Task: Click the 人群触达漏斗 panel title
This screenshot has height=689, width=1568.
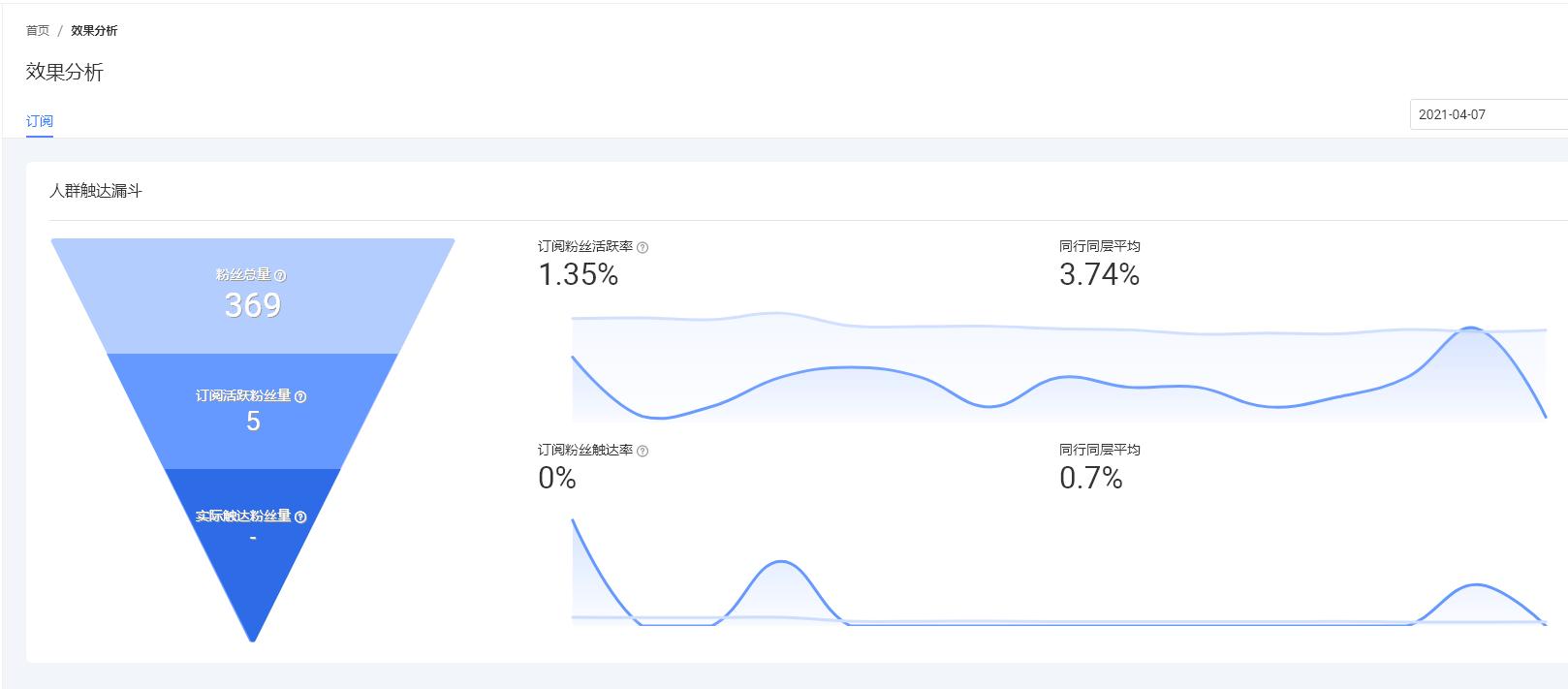Action: click(96, 192)
